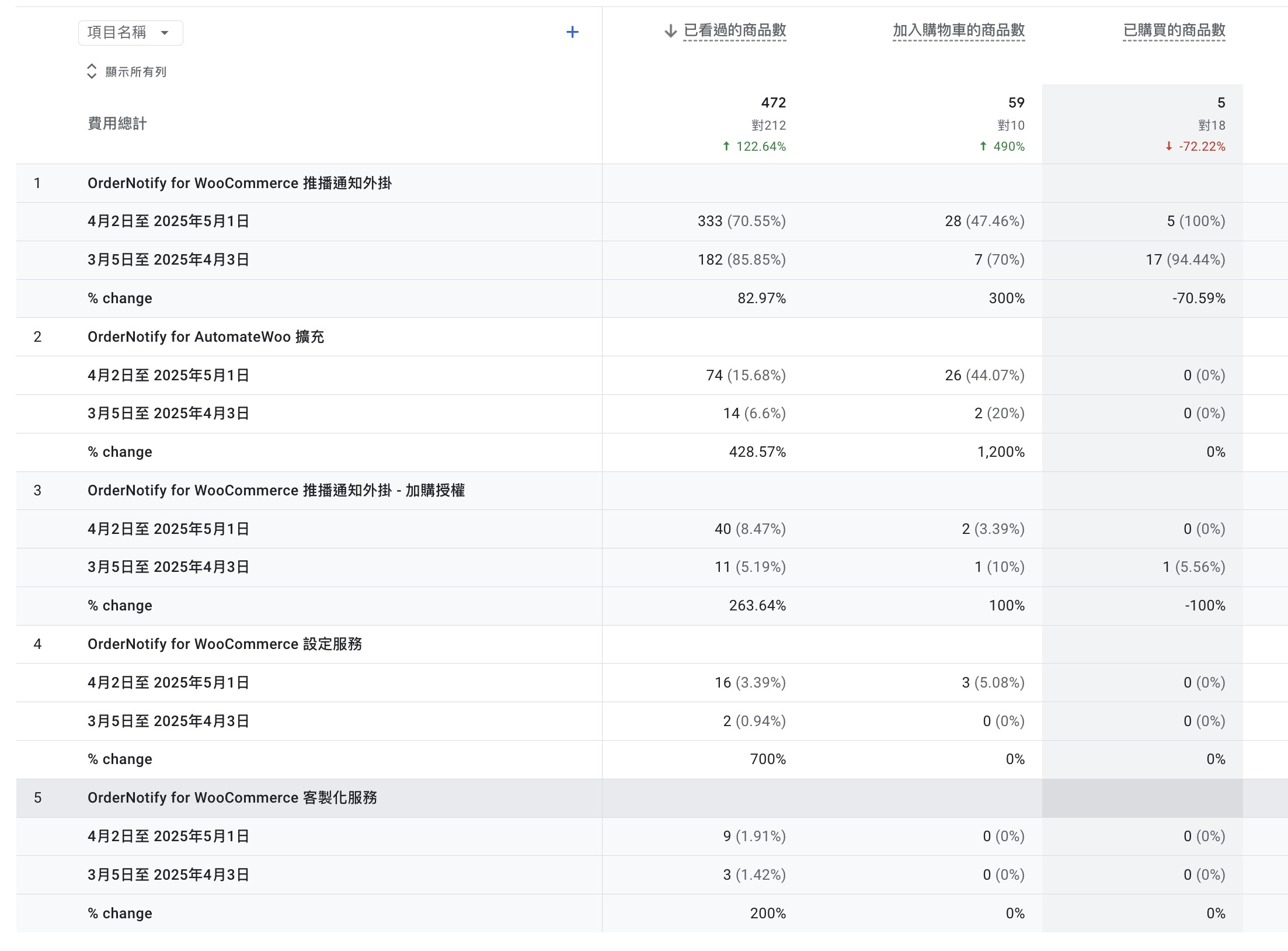
Task: Click the 122.64% increase indicator
Action: pyautogui.click(x=754, y=147)
